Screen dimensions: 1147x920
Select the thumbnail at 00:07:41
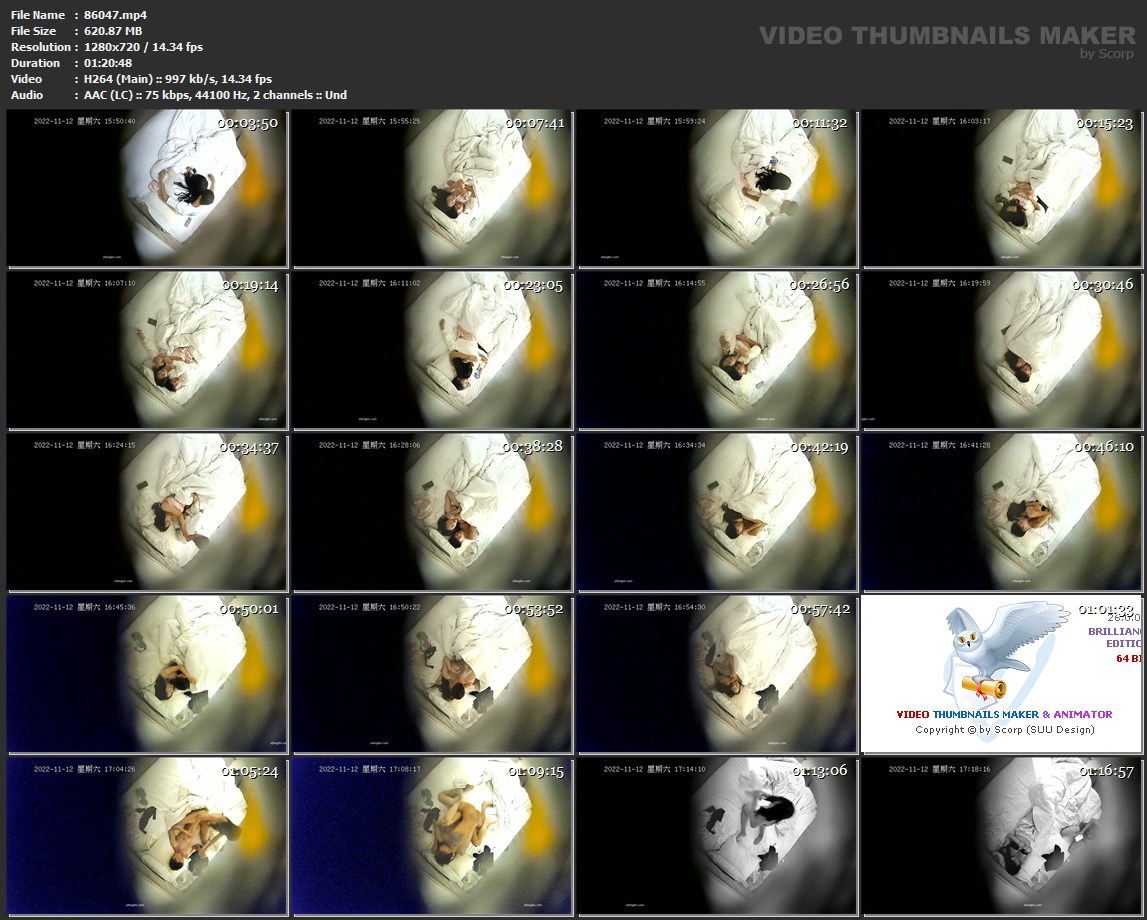point(432,189)
